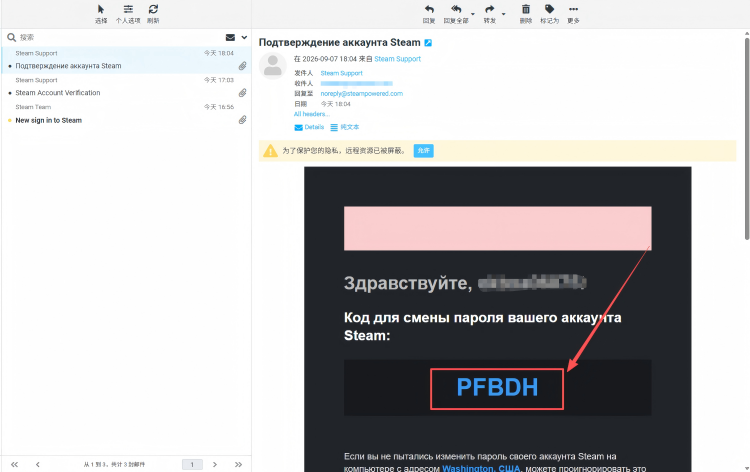Click time 今天 17:03 in message list
This screenshot has height=472, width=750.
(x=219, y=80)
